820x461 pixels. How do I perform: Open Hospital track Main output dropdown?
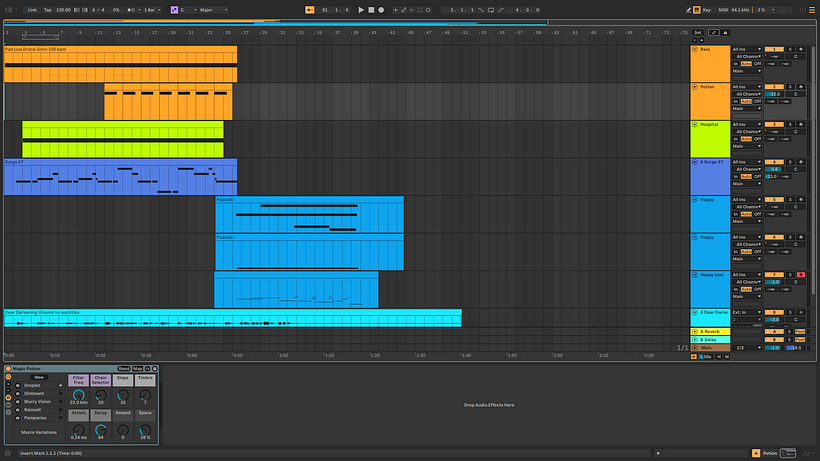747,146
